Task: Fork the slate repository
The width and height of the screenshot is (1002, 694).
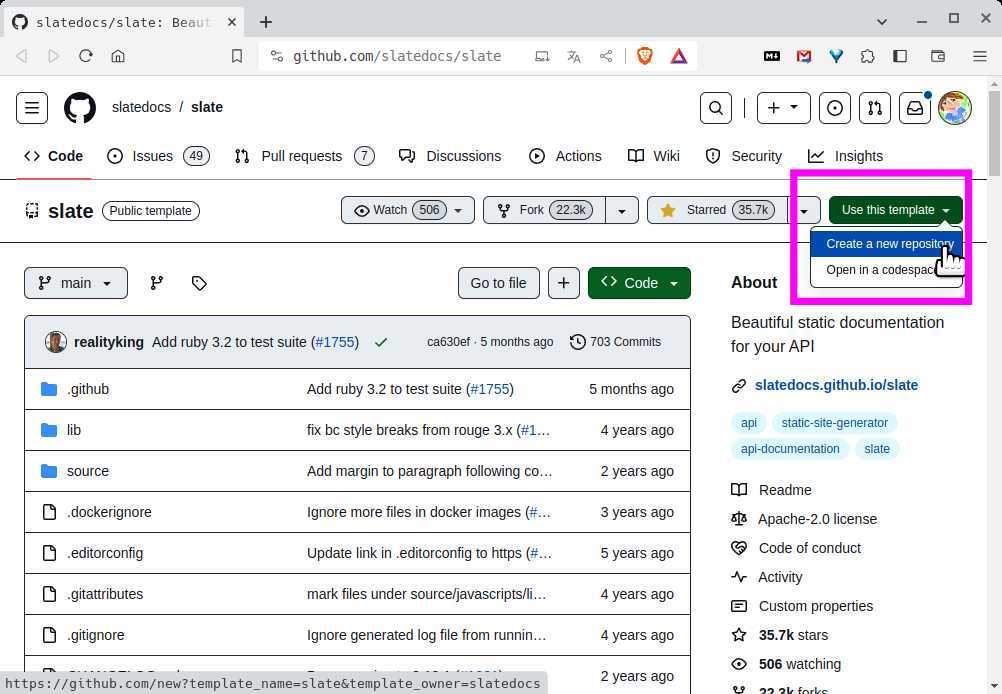Action: 544,210
